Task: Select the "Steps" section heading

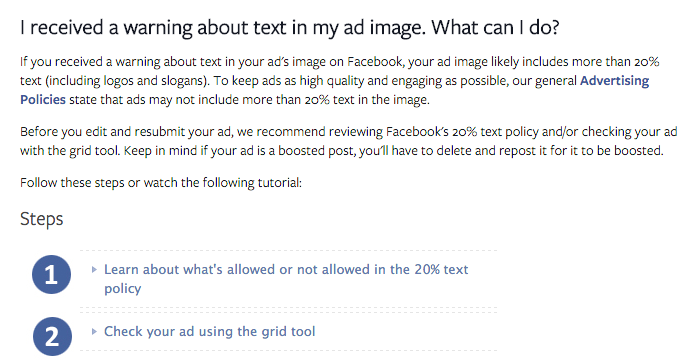Action: [x=42, y=219]
